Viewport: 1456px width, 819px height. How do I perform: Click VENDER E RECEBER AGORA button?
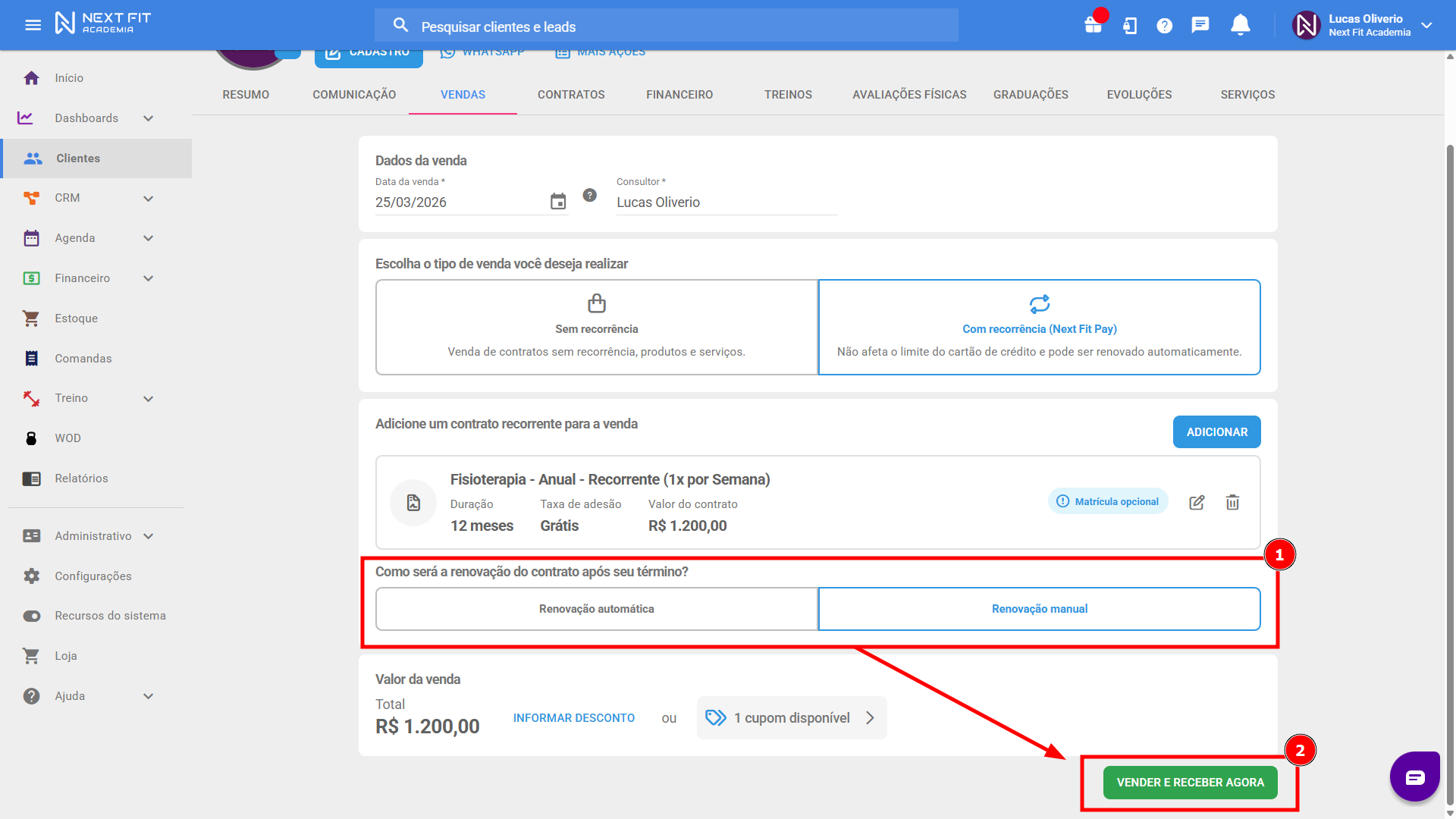tap(1190, 783)
